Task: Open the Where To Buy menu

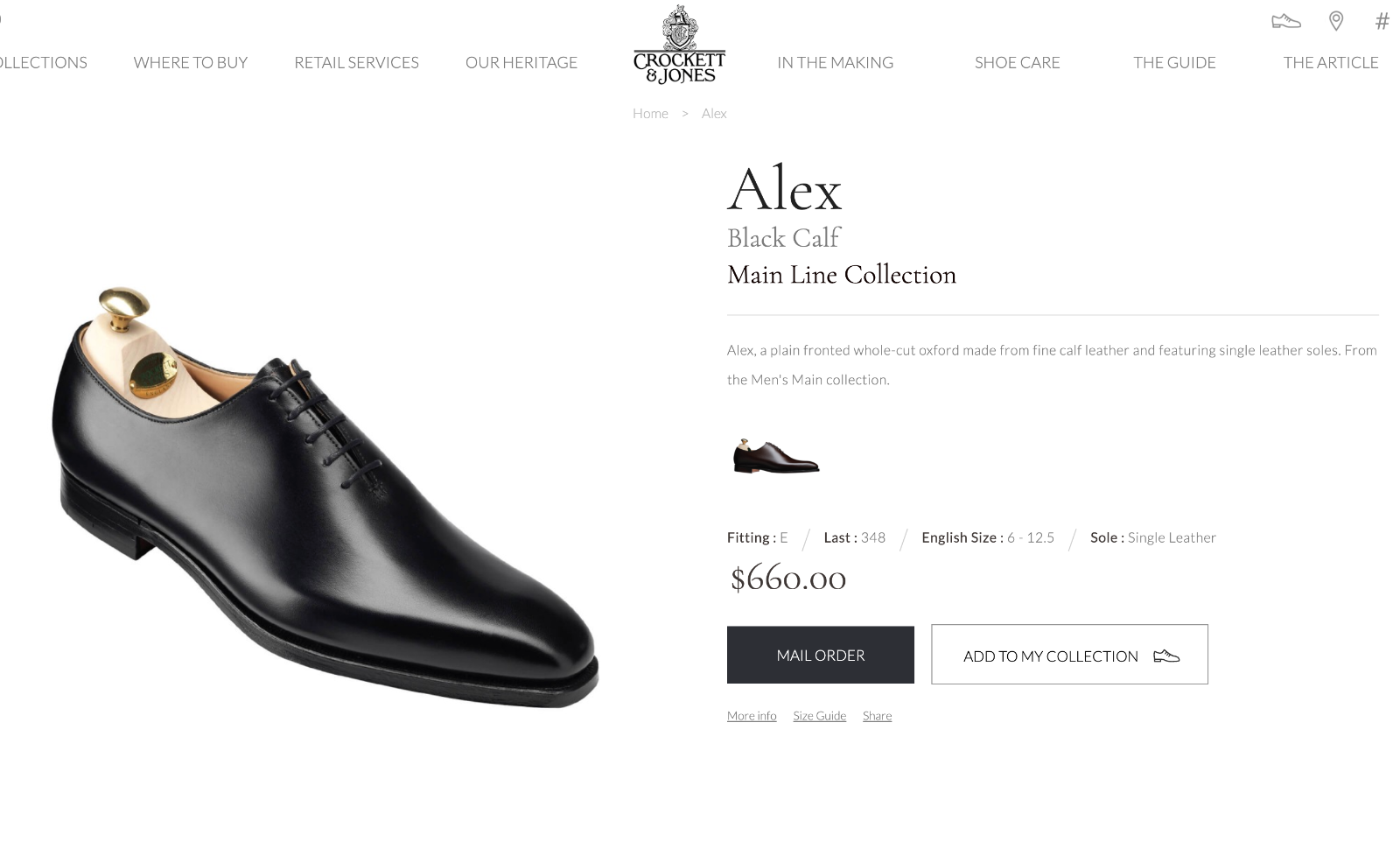Action: point(190,62)
